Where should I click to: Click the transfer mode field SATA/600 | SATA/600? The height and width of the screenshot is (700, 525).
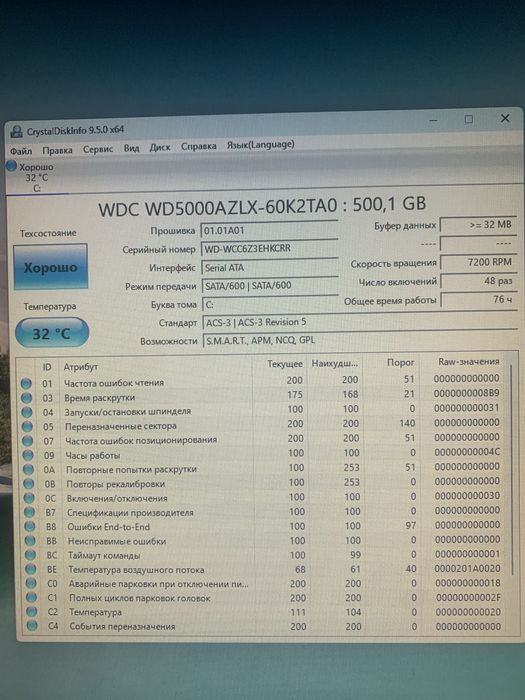[x=270, y=286]
